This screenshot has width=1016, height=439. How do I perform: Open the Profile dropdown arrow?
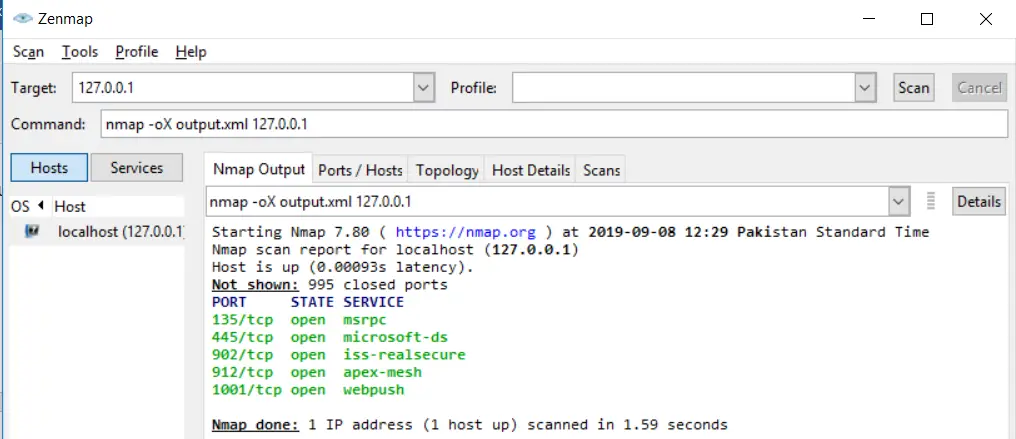click(x=865, y=87)
